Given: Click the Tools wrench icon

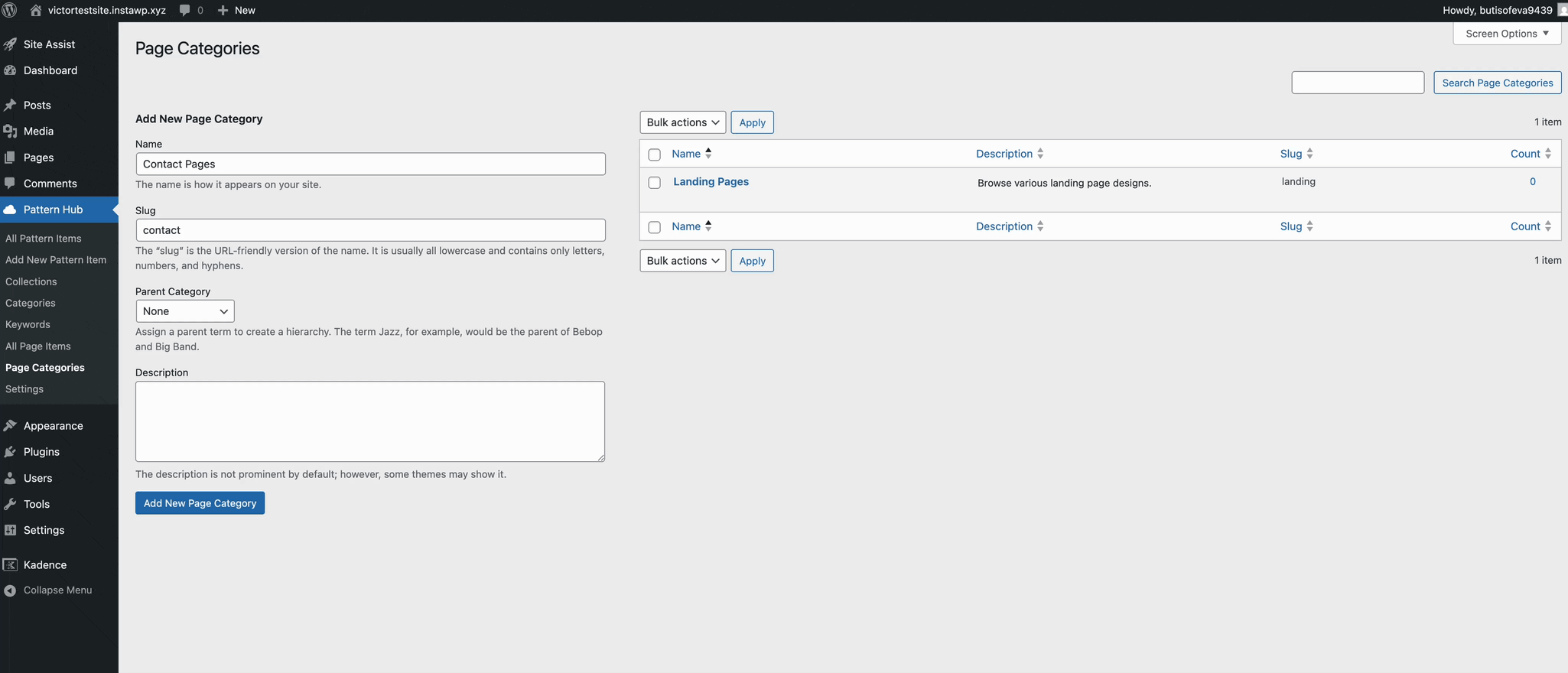Looking at the screenshot, I should pyautogui.click(x=10, y=504).
